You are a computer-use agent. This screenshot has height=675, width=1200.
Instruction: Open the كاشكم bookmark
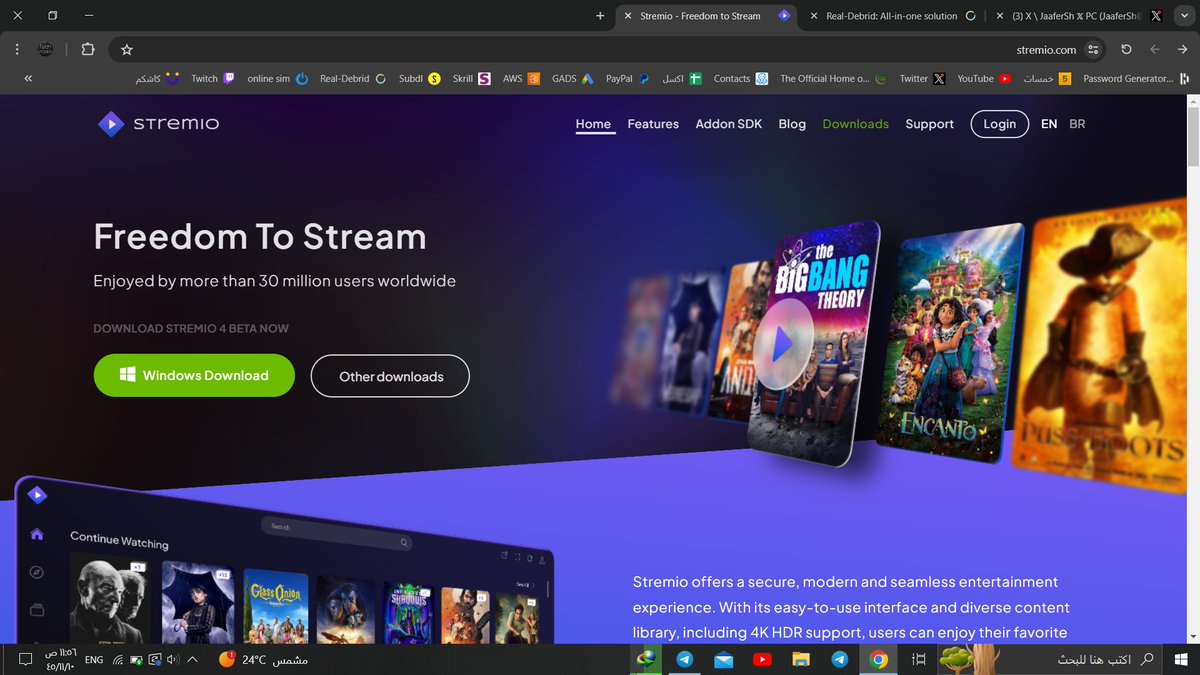pos(158,78)
